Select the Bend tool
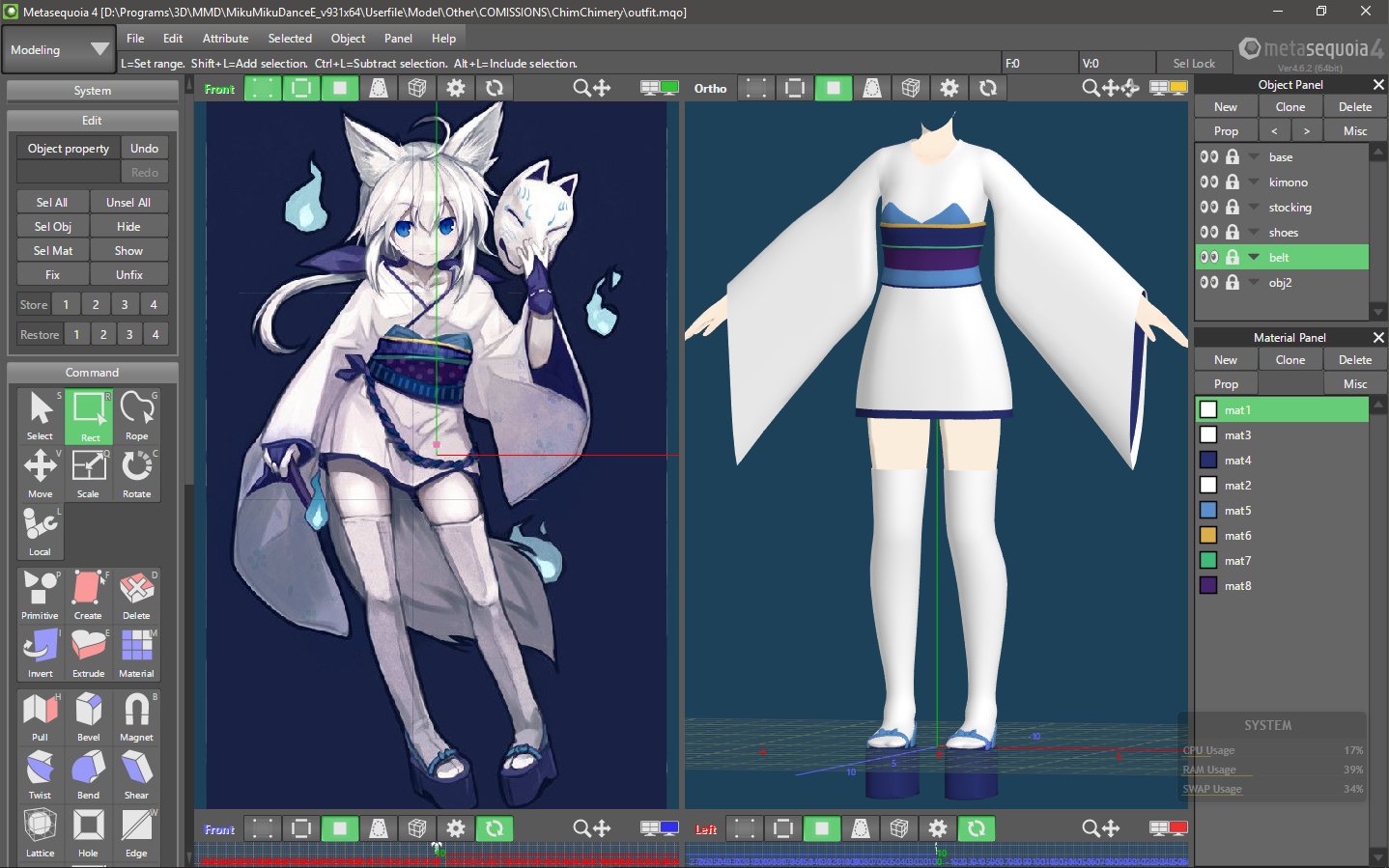This screenshot has height=868, width=1389. pos(89,775)
